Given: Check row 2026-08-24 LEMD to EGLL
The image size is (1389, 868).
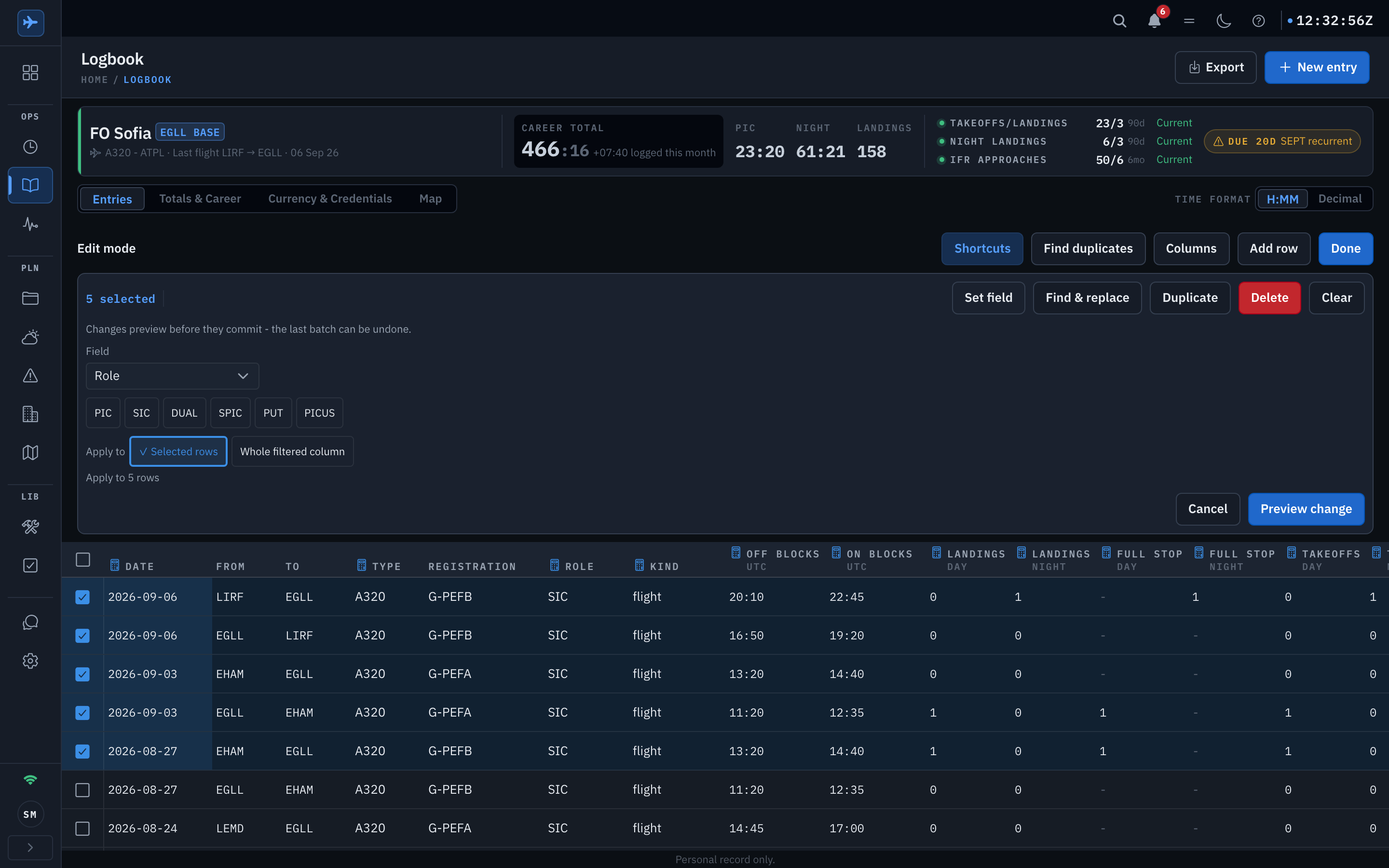Looking at the screenshot, I should [82, 828].
